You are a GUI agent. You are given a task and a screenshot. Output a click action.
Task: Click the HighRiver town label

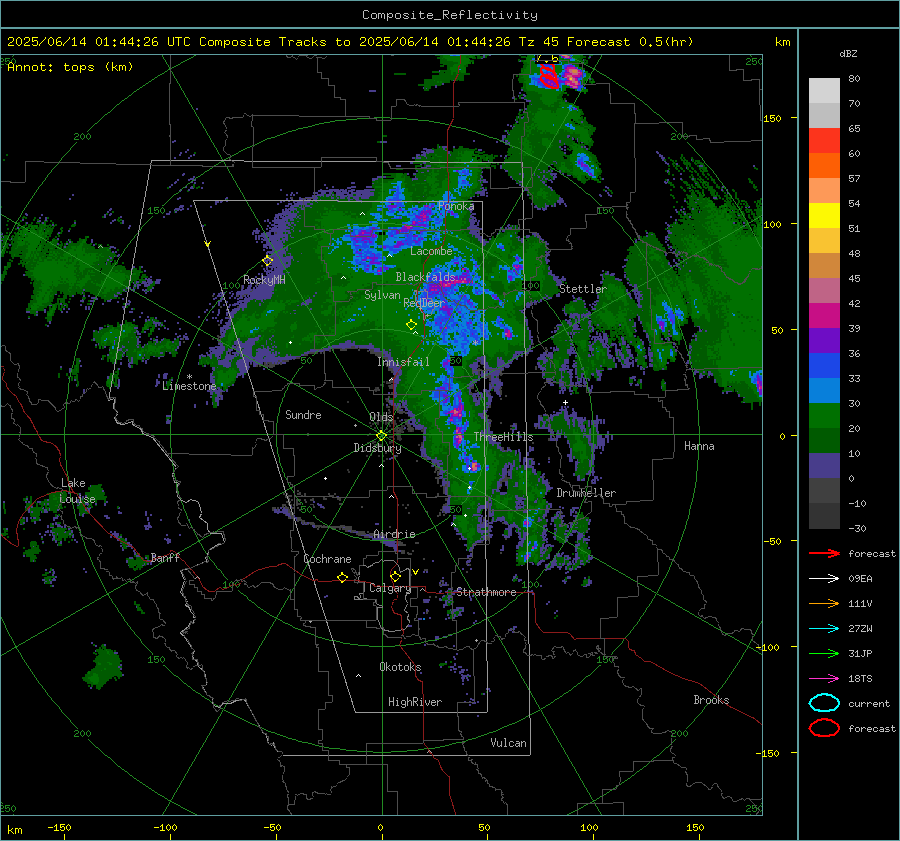coord(415,702)
